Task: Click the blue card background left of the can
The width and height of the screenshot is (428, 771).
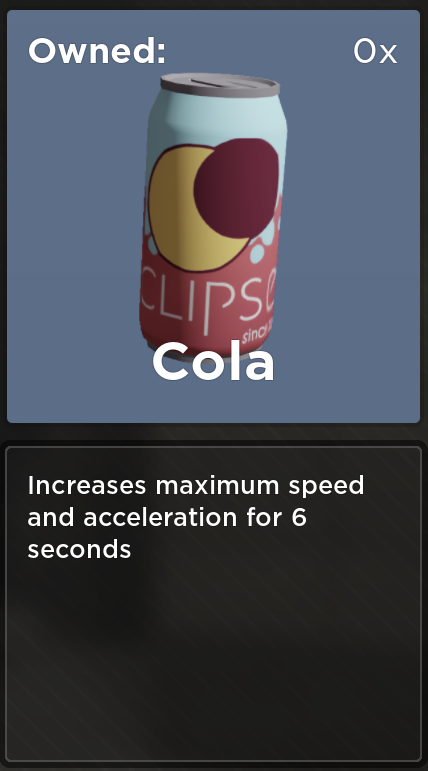Action: 74,221
